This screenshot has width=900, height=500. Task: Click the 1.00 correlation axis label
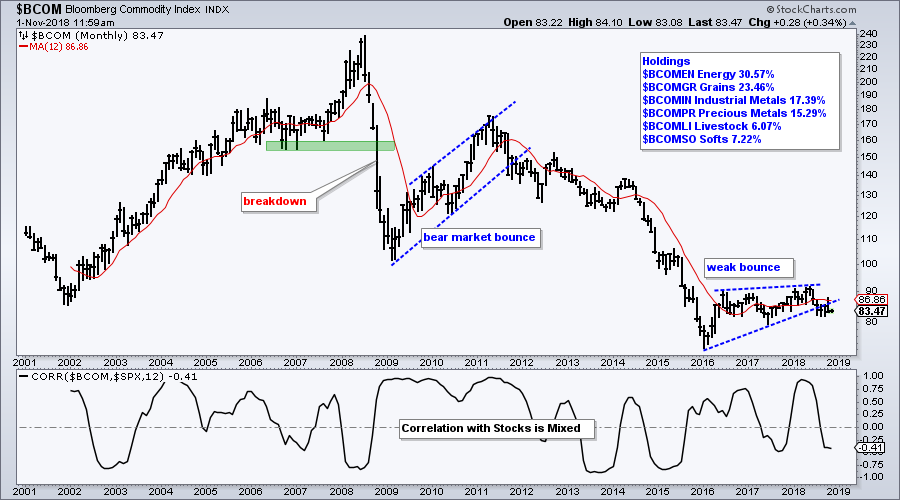point(872,376)
